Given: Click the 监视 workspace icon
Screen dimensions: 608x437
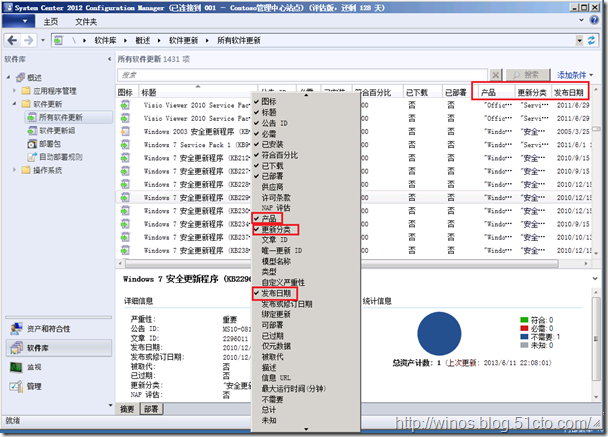Looking at the screenshot, I should (16, 367).
